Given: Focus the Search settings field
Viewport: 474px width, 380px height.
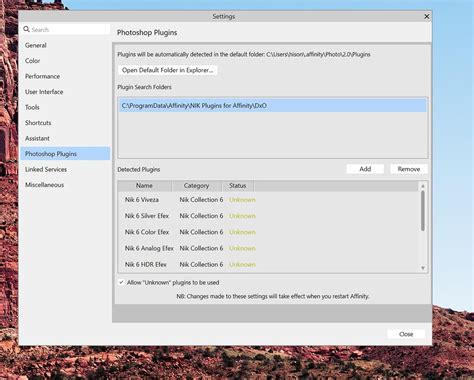Looking at the screenshot, I should (x=66, y=29).
